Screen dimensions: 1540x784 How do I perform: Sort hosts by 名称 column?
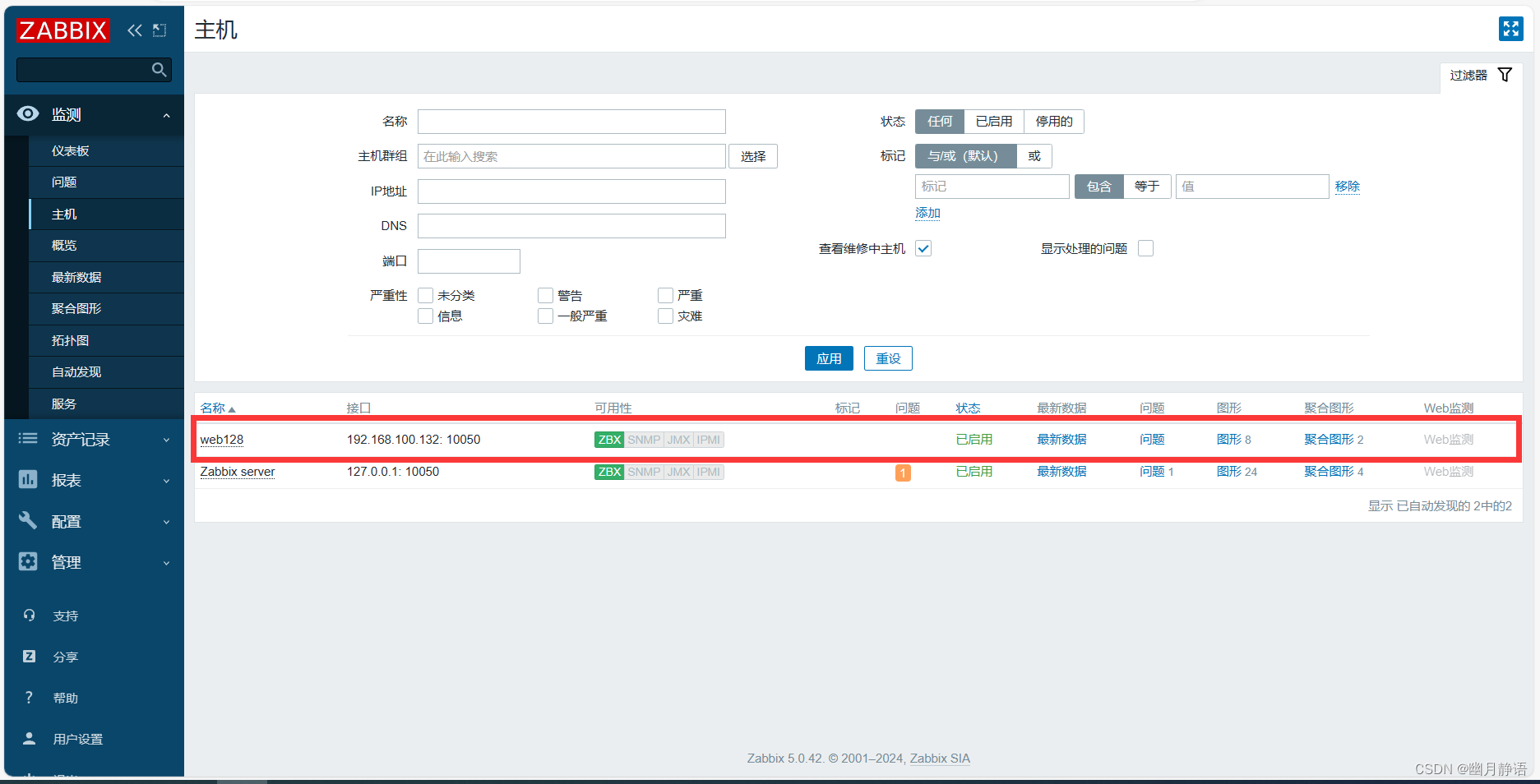click(x=217, y=408)
